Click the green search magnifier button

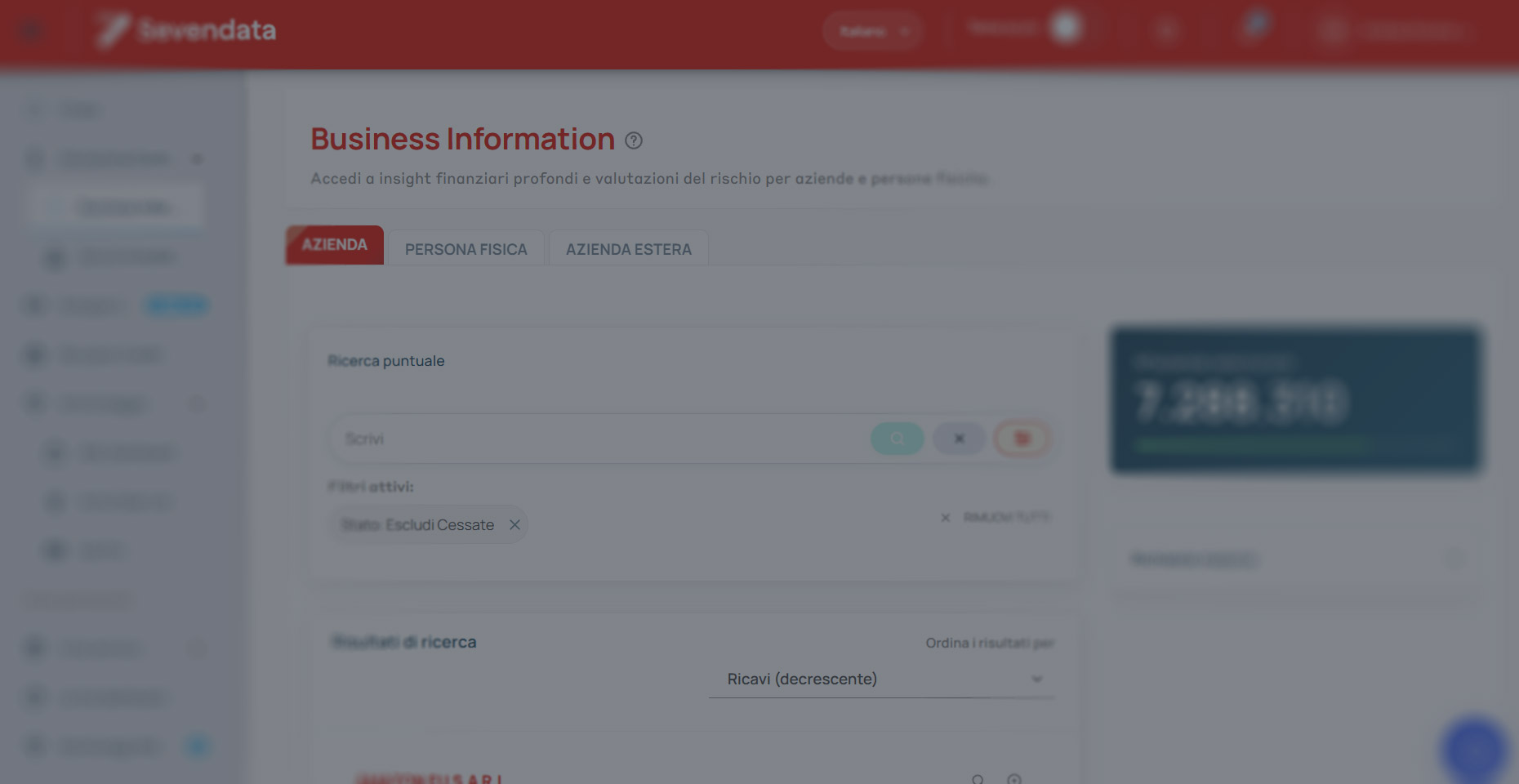(897, 439)
